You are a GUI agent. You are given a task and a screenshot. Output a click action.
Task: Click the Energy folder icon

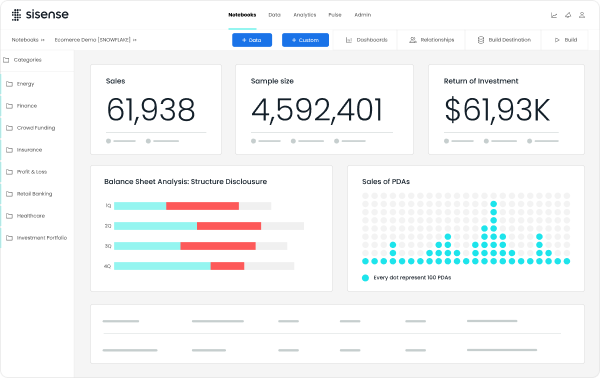coord(10,84)
